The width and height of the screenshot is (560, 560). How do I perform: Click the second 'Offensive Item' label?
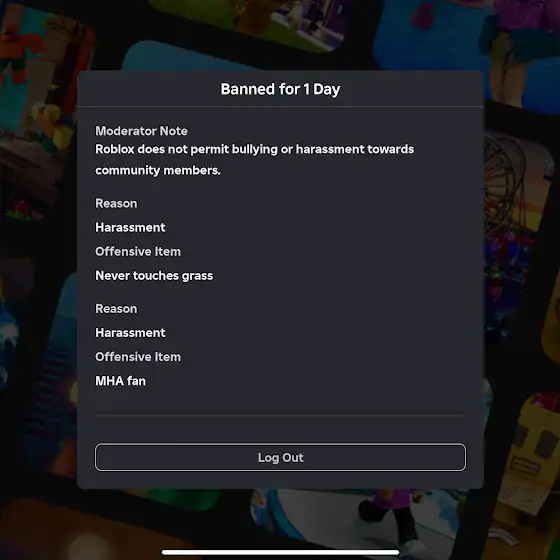coord(138,357)
